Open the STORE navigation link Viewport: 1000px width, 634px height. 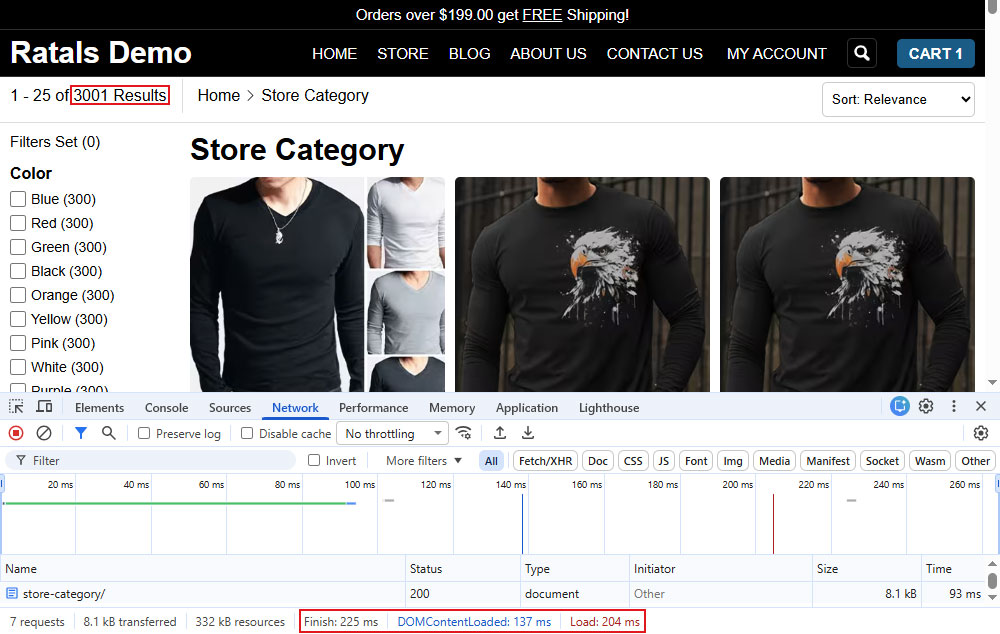[x=402, y=54]
